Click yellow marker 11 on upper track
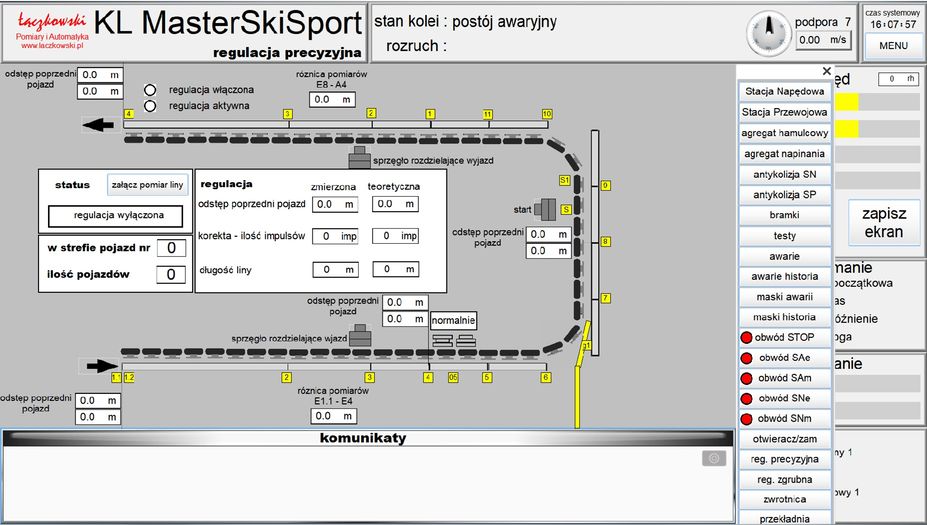Viewport: 927px width, 525px height. 487,114
